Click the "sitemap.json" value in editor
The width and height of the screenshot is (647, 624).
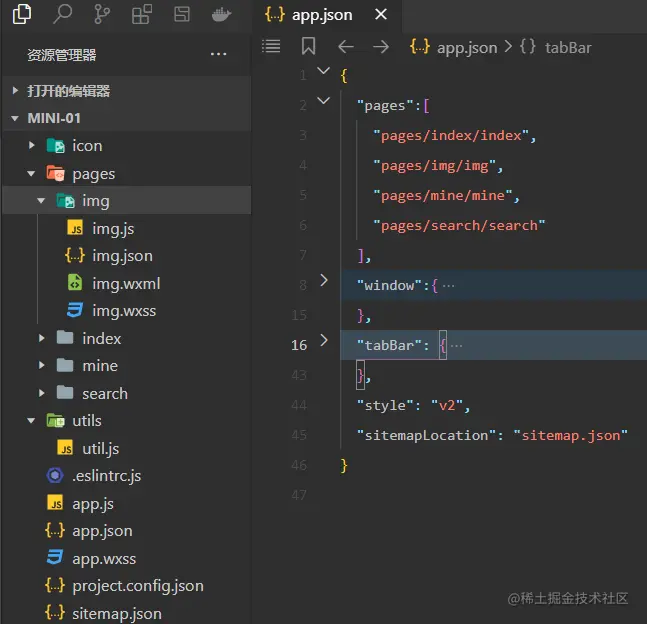click(571, 435)
